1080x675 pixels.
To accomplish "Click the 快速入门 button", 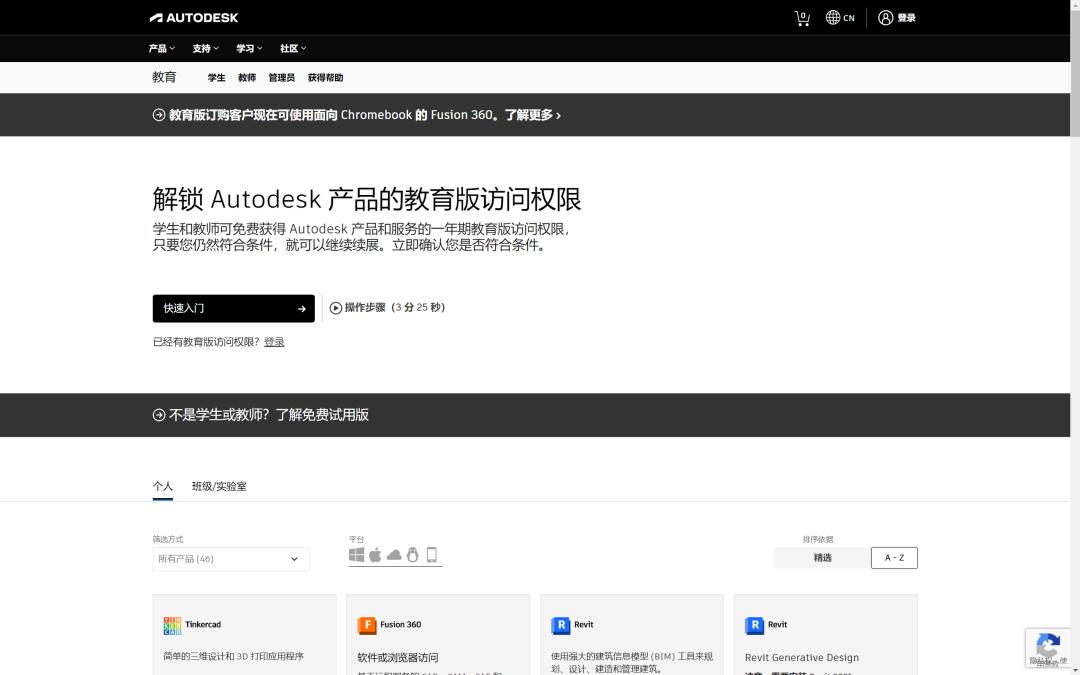I will click(x=233, y=308).
